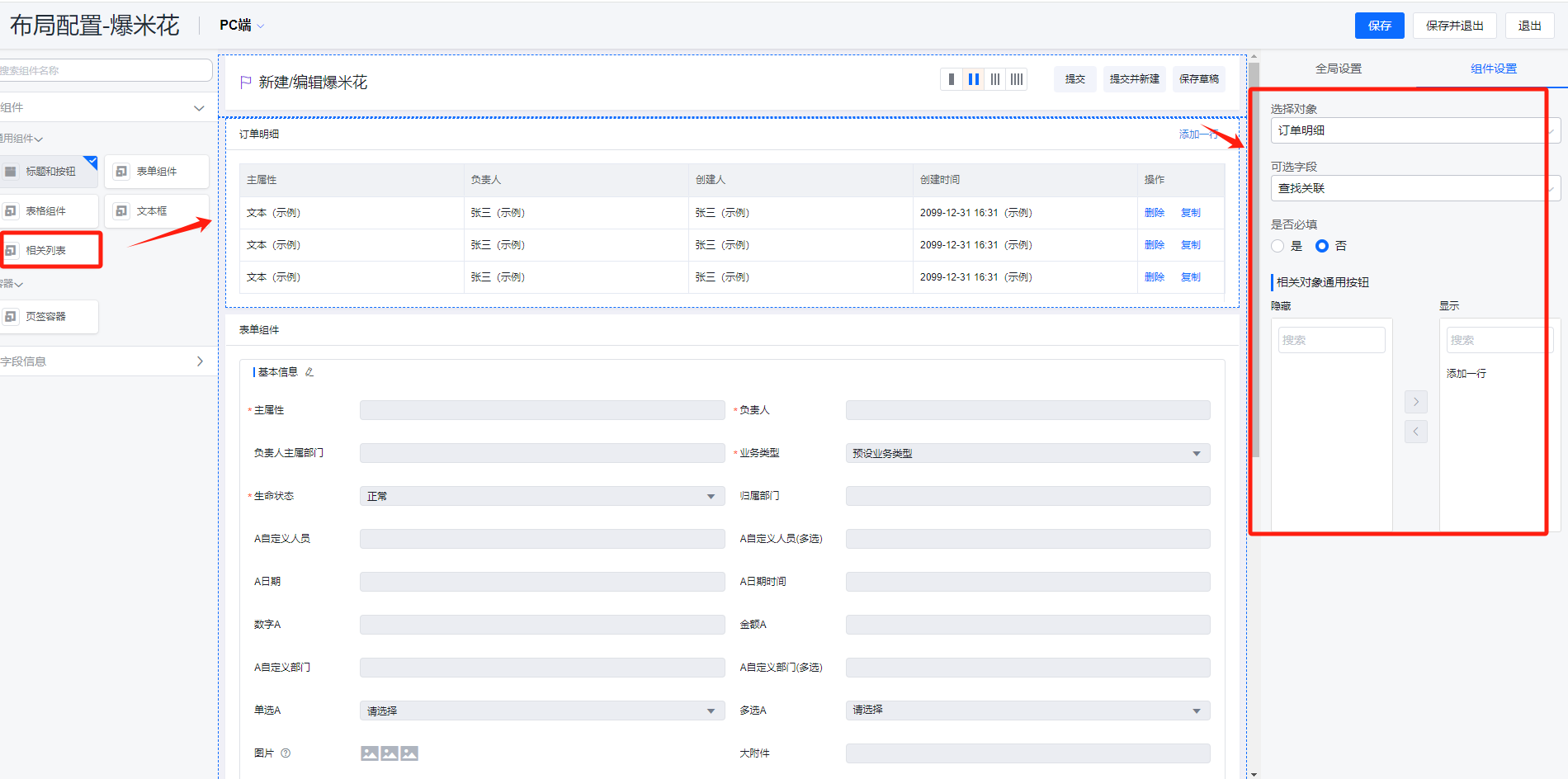Open the 选择对象 dropdown
This screenshot has width=1568, height=779.
pyautogui.click(x=1415, y=130)
